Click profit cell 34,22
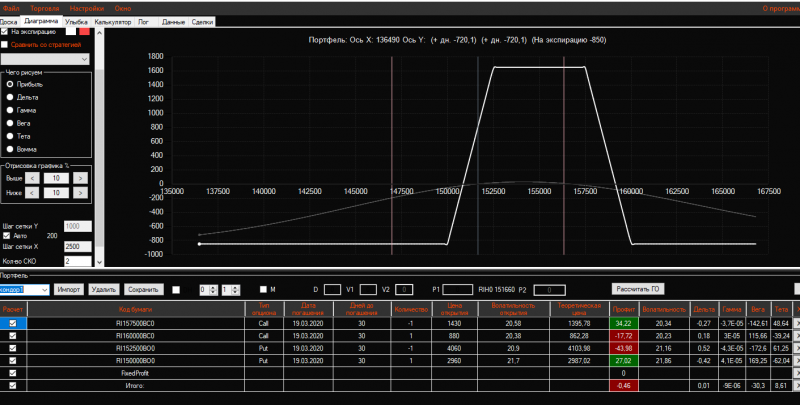The image size is (800, 405). click(623, 323)
